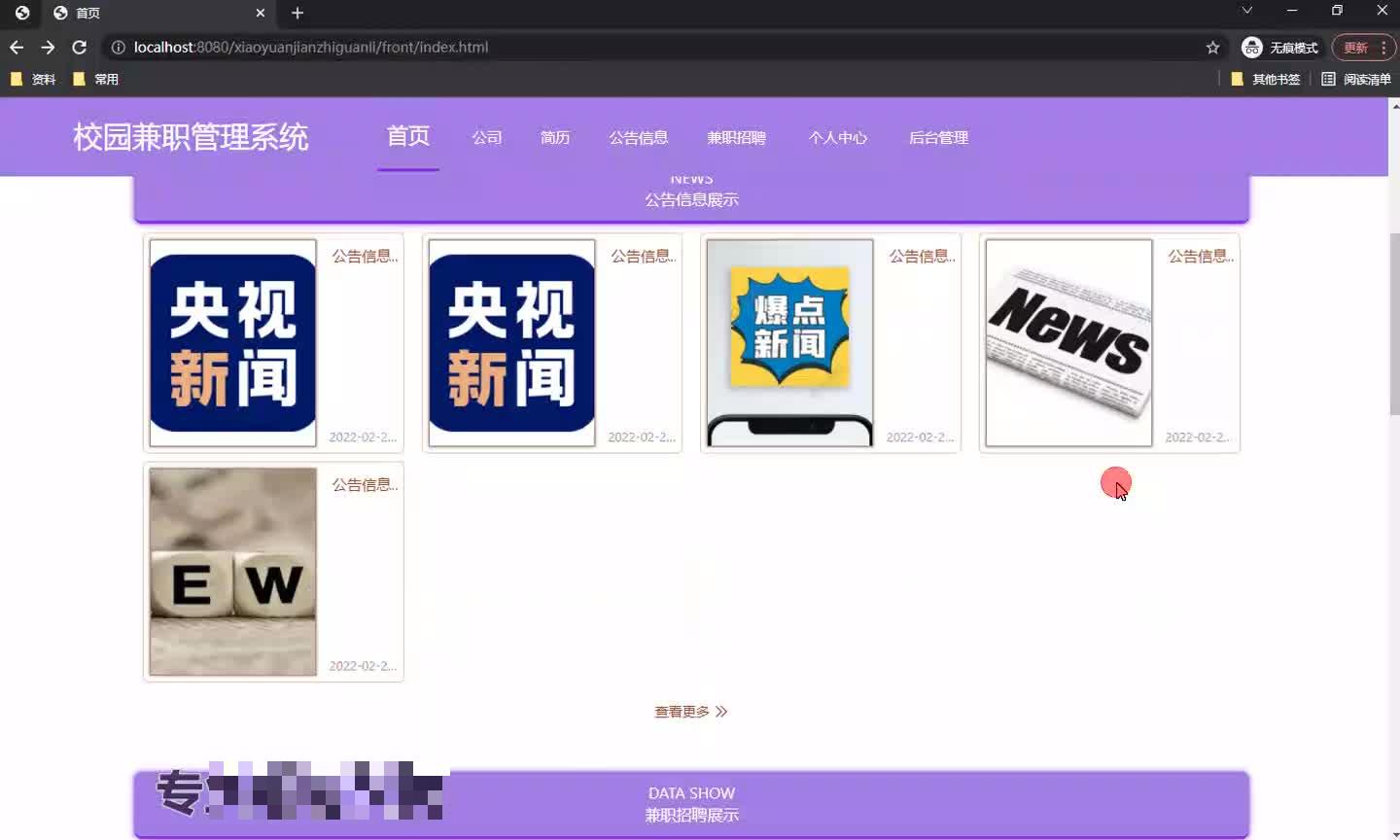Image resolution: width=1400 pixels, height=840 pixels.
Task: Open the 阅读清单 reading list
Action: tap(1356, 79)
